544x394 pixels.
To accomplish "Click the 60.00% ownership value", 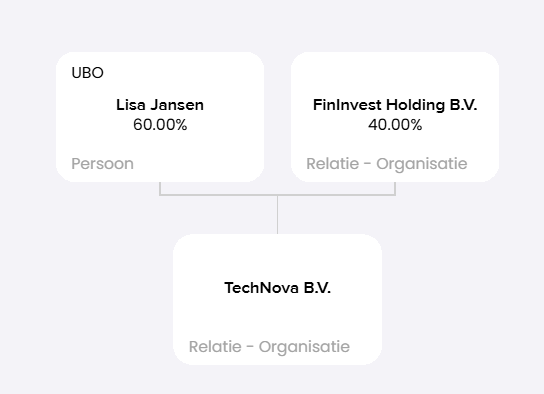I will point(160,125).
